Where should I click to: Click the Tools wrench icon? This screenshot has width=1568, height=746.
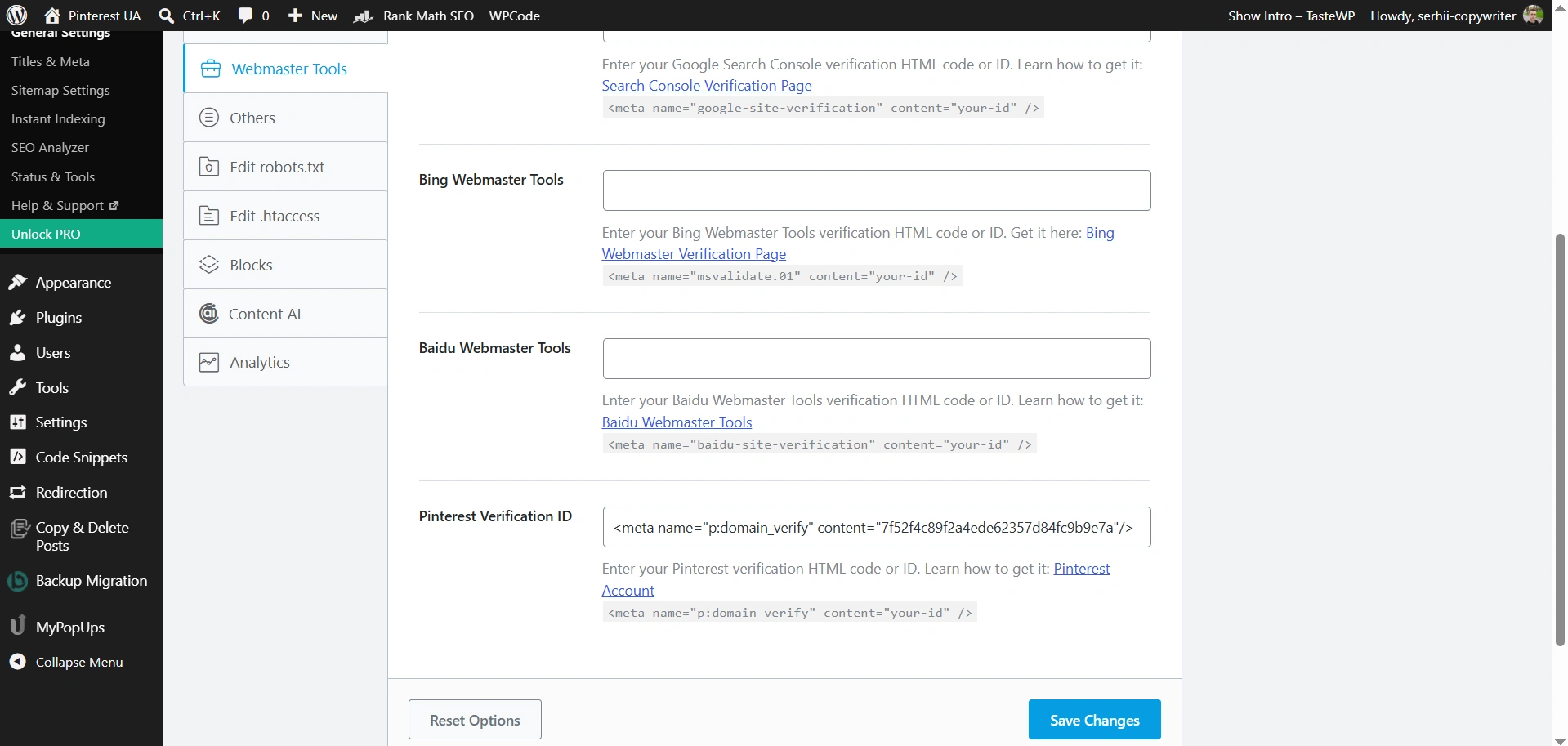(x=18, y=388)
